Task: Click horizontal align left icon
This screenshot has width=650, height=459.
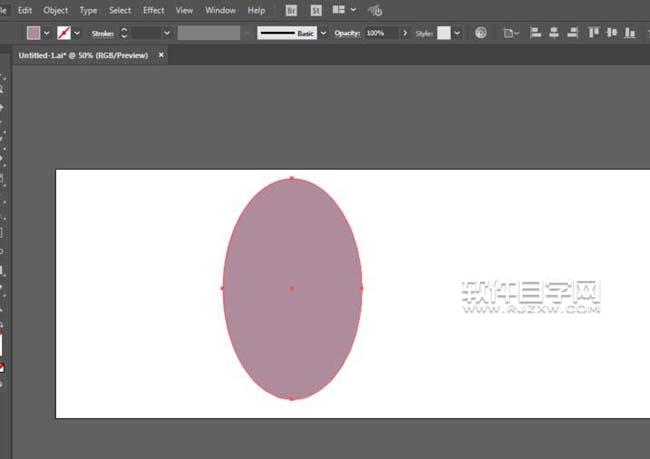Action: coord(534,33)
